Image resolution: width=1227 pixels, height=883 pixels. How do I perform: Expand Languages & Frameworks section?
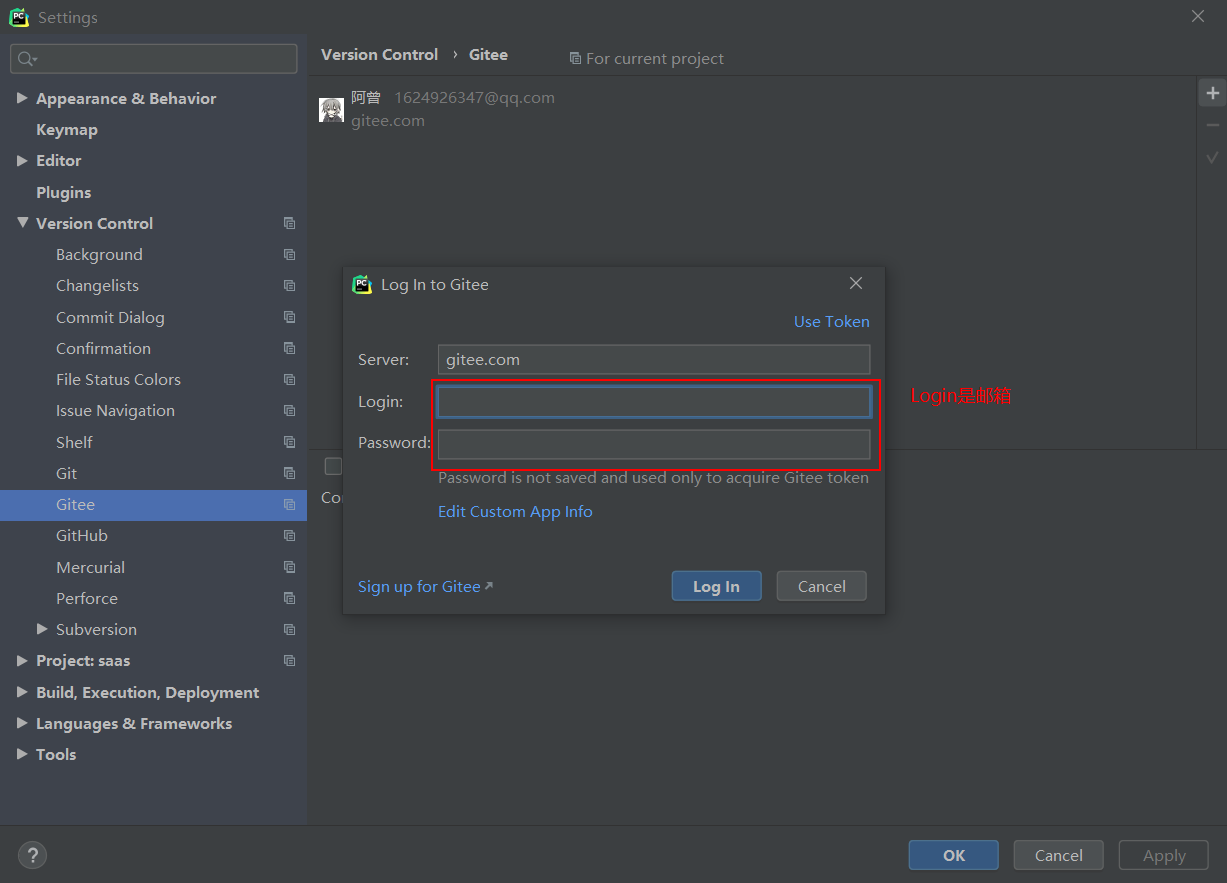pyautogui.click(x=22, y=723)
